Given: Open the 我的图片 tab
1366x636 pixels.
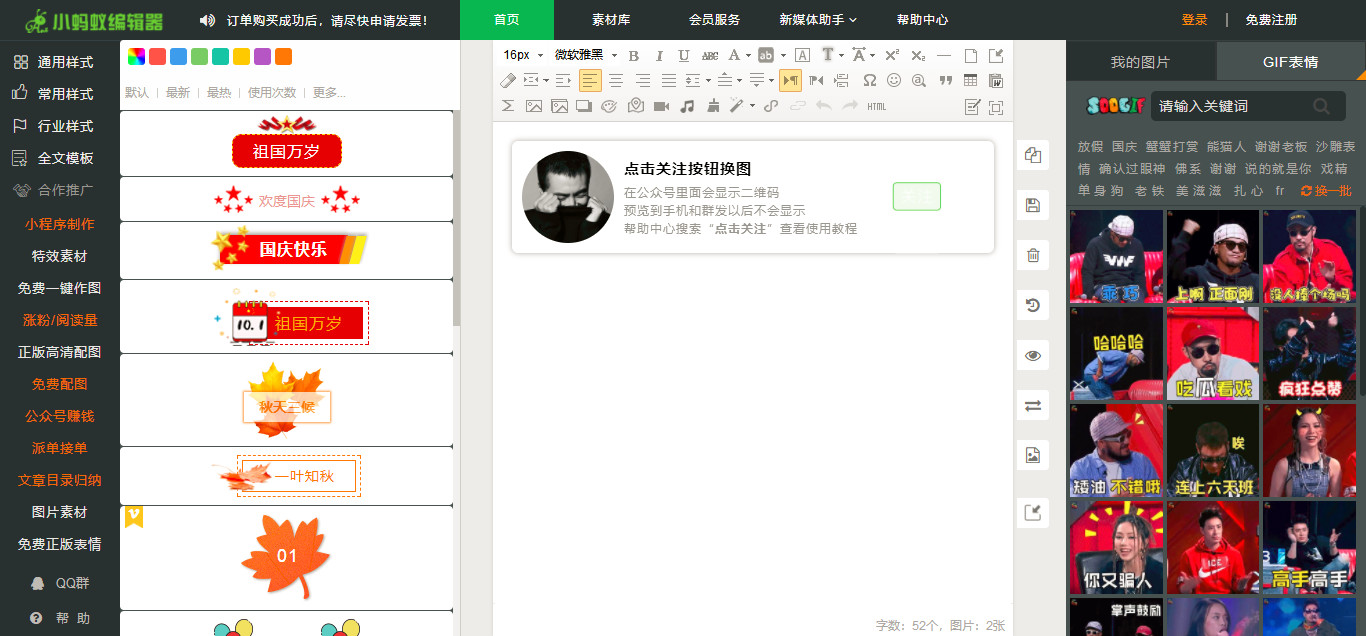Looking at the screenshot, I should 1142,62.
